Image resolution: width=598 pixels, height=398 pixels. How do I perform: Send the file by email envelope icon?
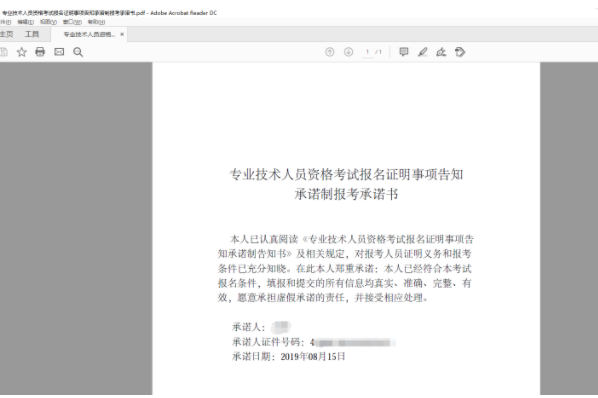tap(59, 52)
